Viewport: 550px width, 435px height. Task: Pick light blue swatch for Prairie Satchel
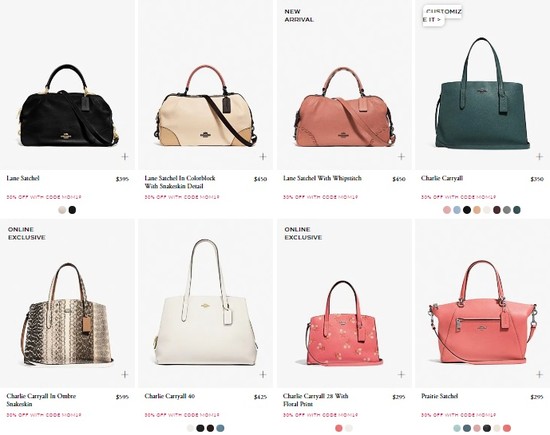pyautogui.click(x=457, y=428)
